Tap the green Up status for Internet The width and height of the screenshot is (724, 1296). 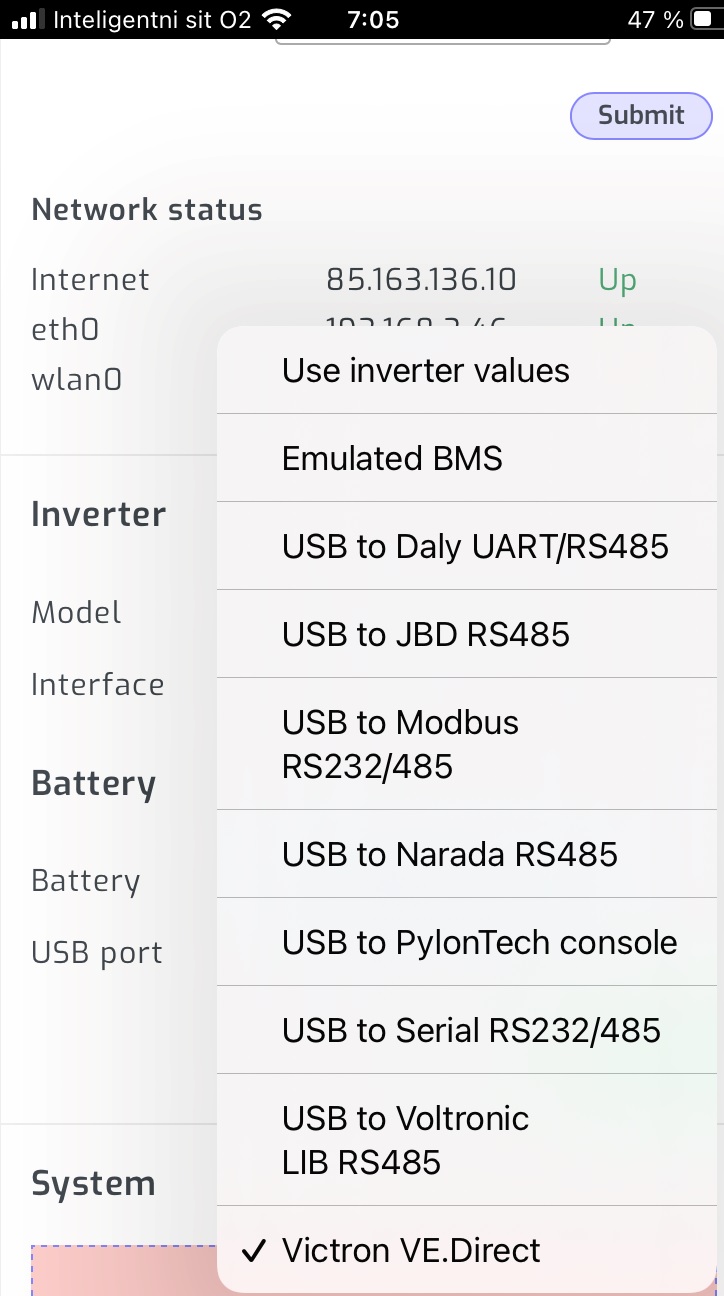[617, 280]
